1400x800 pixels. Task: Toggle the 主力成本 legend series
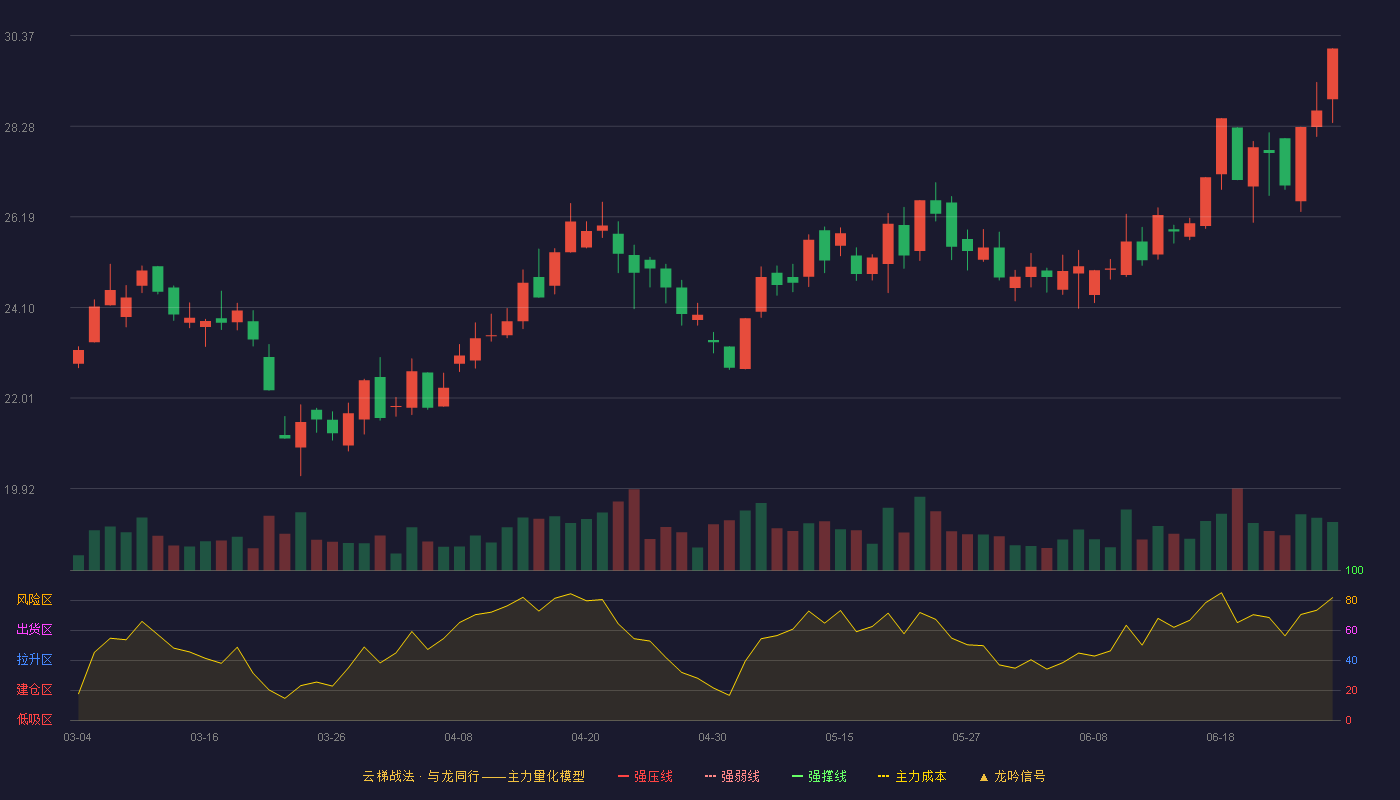point(911,776)
